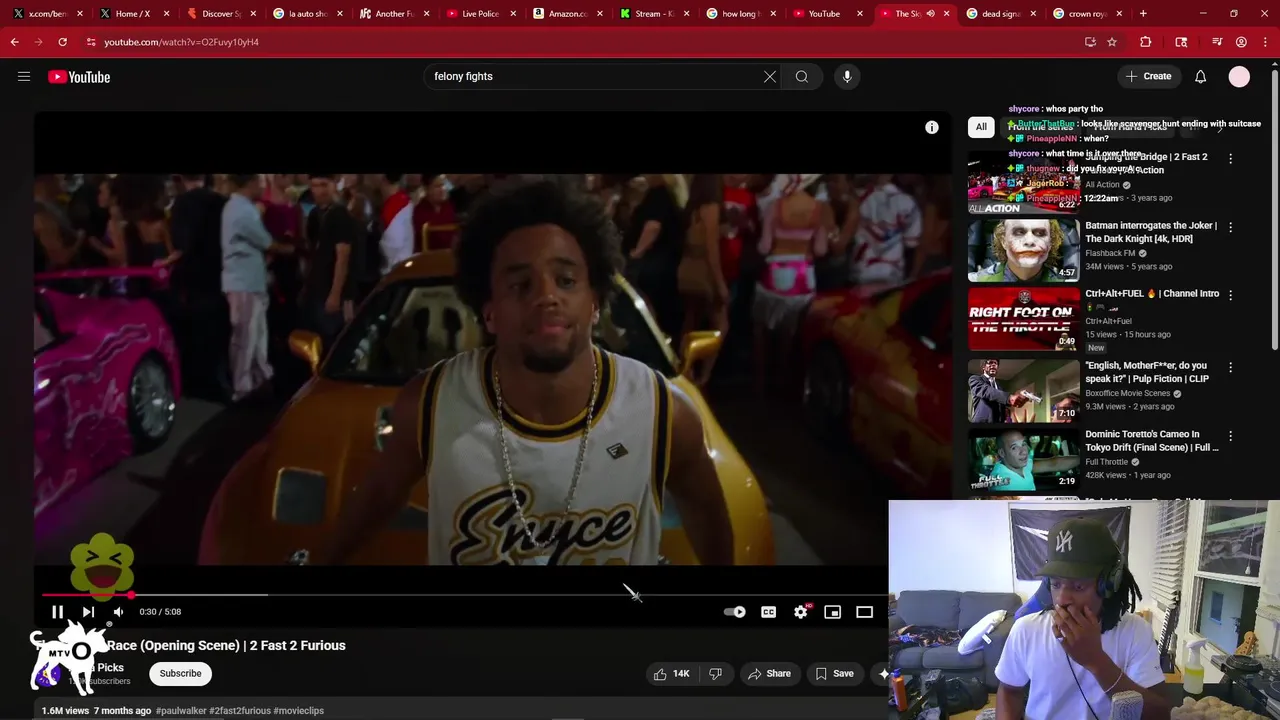Open Batman interrogates the Joker thumbnail

pos(1023,250)
